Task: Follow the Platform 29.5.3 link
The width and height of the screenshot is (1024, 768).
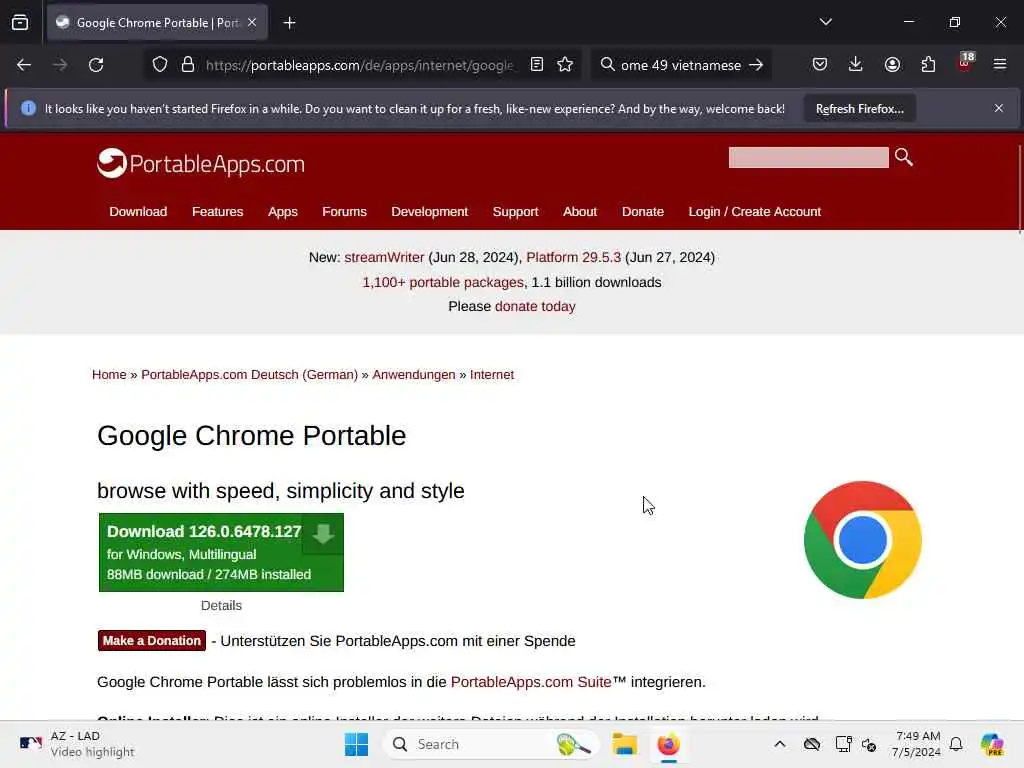Action: coord(573,257)
